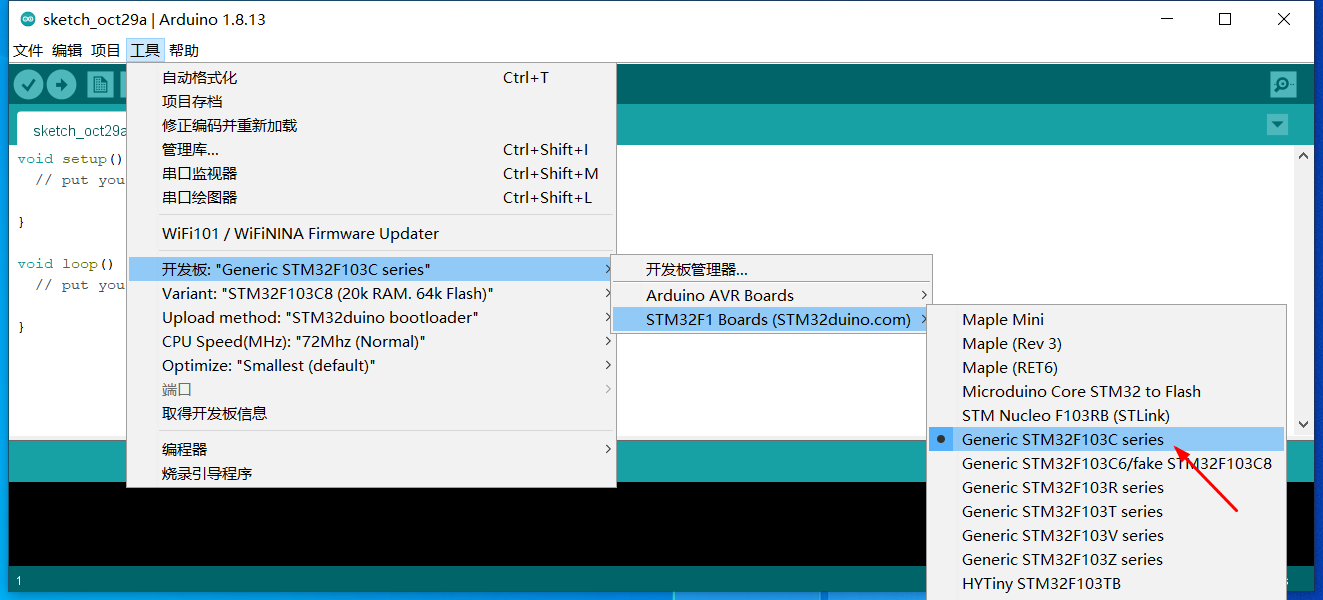The width and height of the screenshot is (1323, 600).
Task: Expand STM32F1 Boards (STM32duino.com) submenu
Action: 771,319
